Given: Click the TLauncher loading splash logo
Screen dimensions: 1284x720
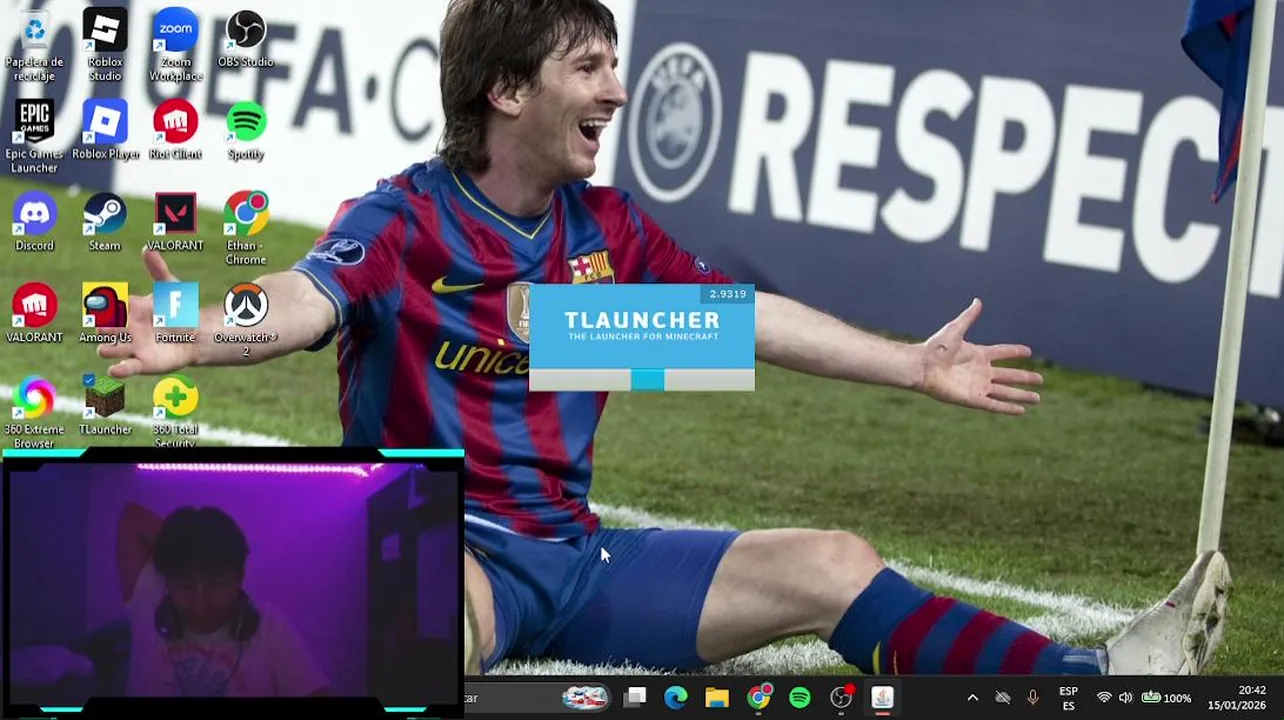Looking at the screenshot, I should (x=642, y=325).
